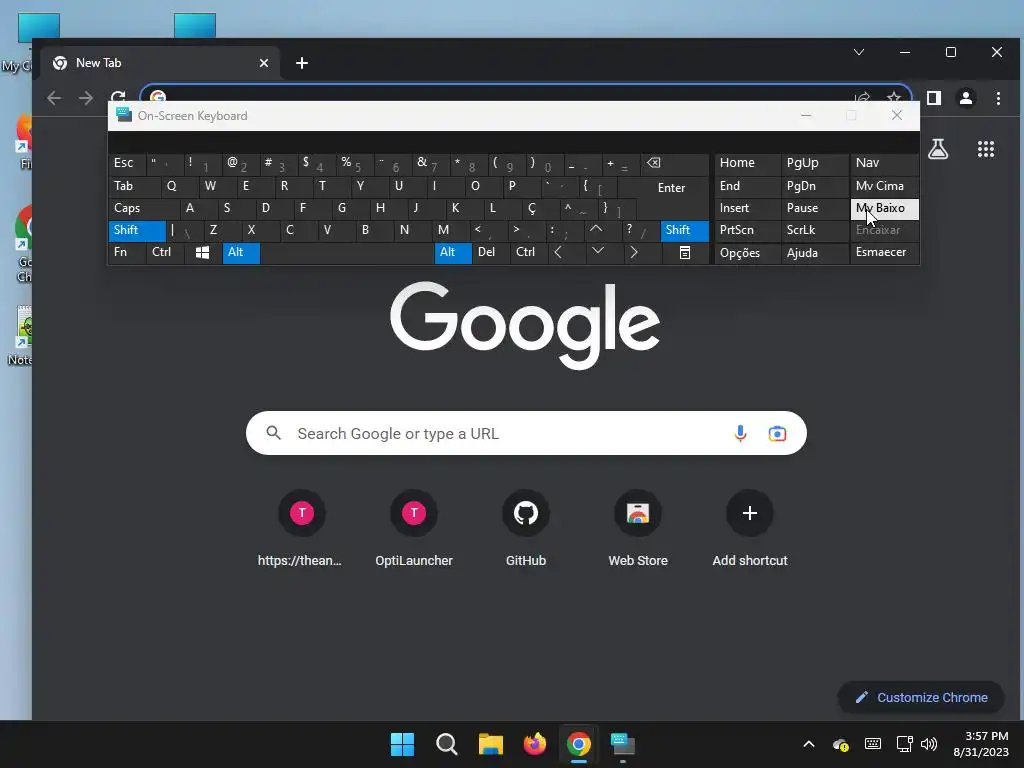Toggle Caps lock key
The width and height of the screenshot is (1024, 768).
coord(144,208)
